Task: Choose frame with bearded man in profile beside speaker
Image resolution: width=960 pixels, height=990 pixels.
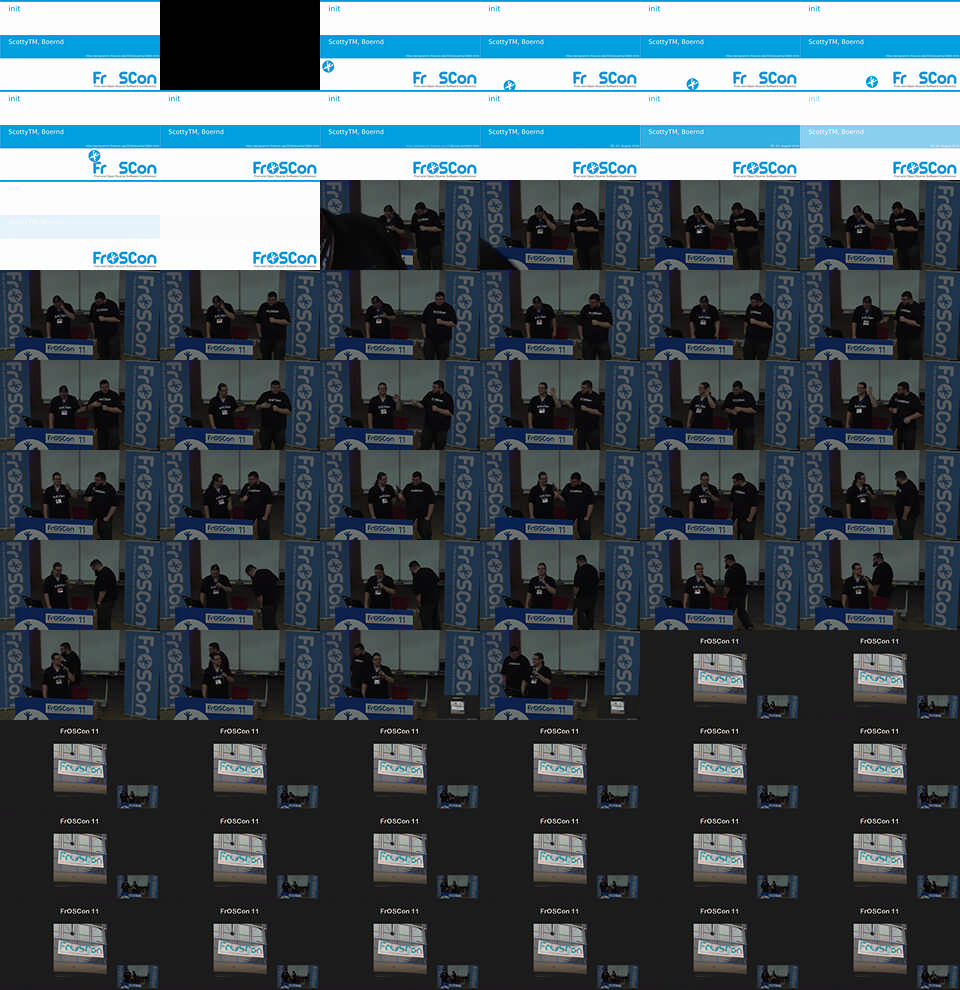Action: point(880,585)
